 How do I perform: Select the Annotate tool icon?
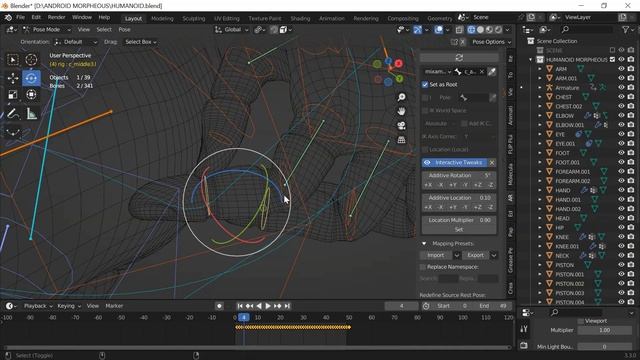click(x=13, y=114)
